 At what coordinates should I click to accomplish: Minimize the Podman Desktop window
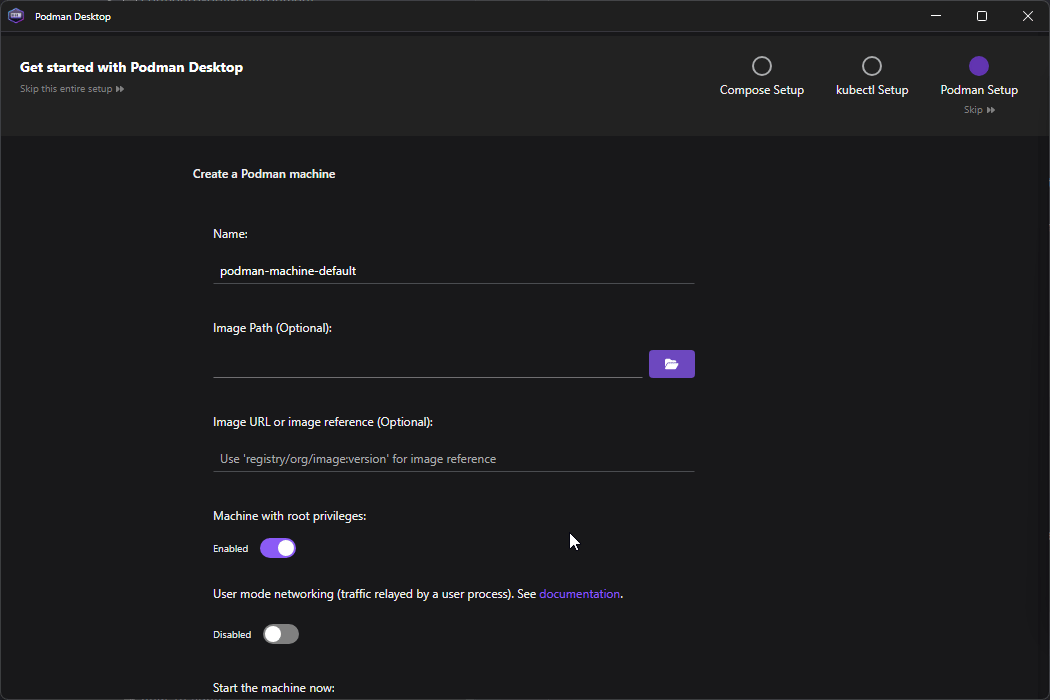tap(936, 16)
